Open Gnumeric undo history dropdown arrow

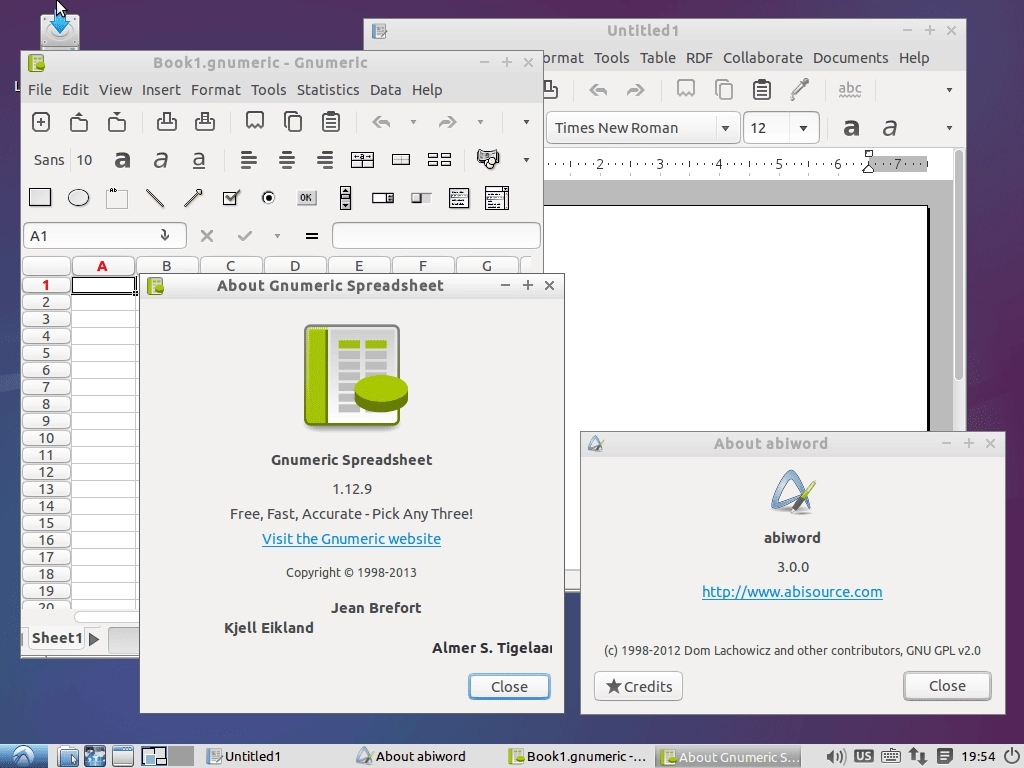[413, 122]
